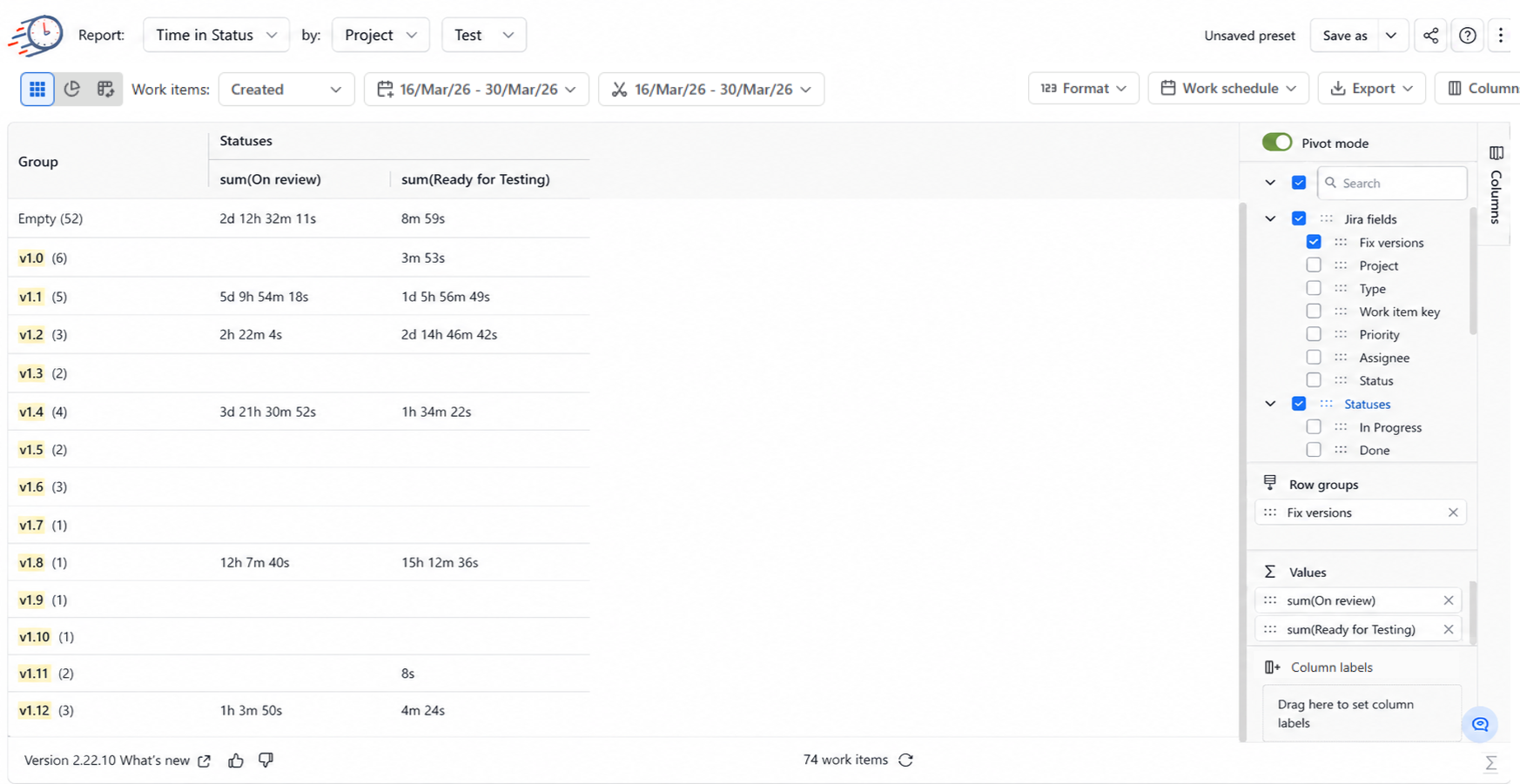1520x784 pixels.
Task: Open the Test project dropdown
Action: tap(484, 35)
